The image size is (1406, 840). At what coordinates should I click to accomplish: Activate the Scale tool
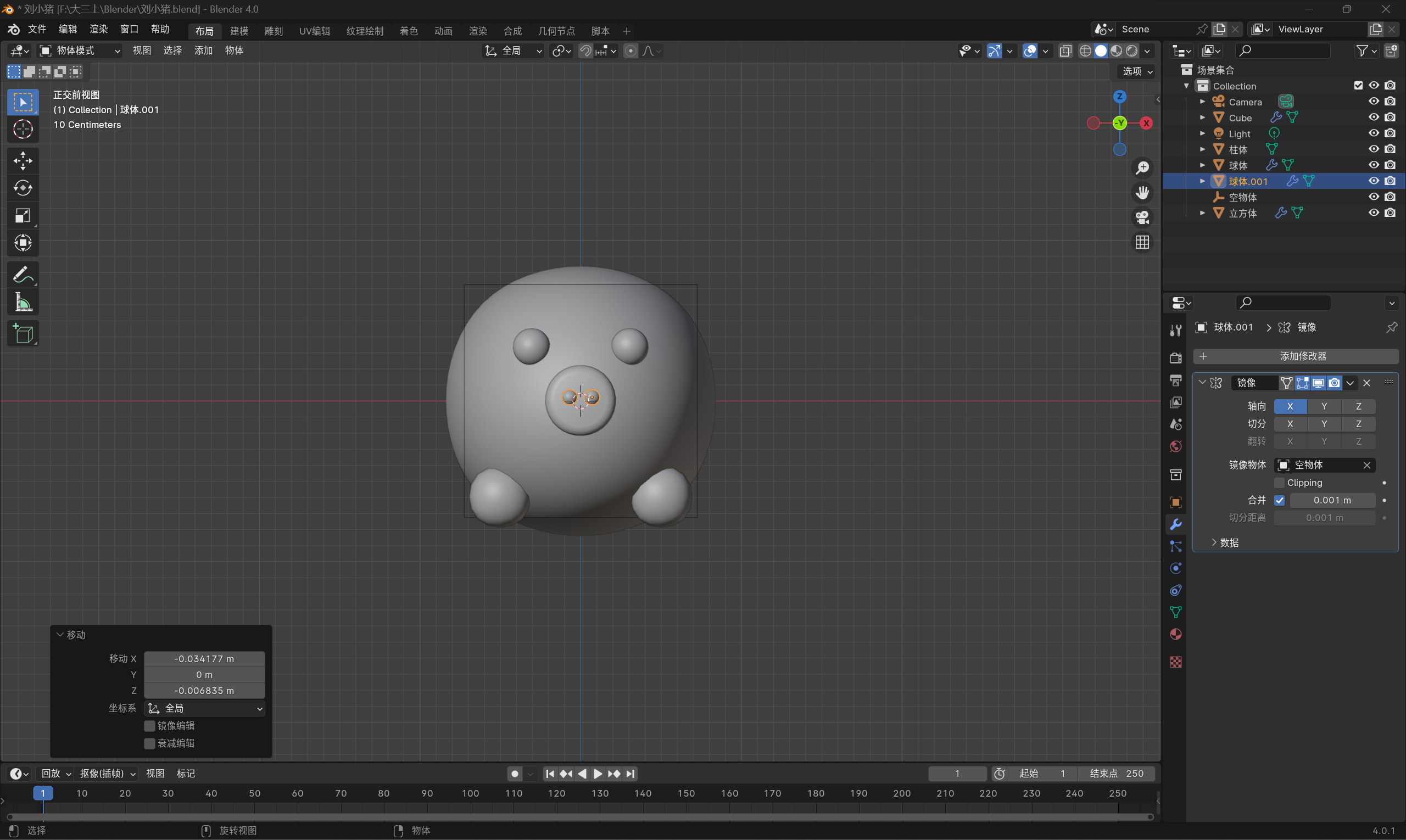pos(23,216)
